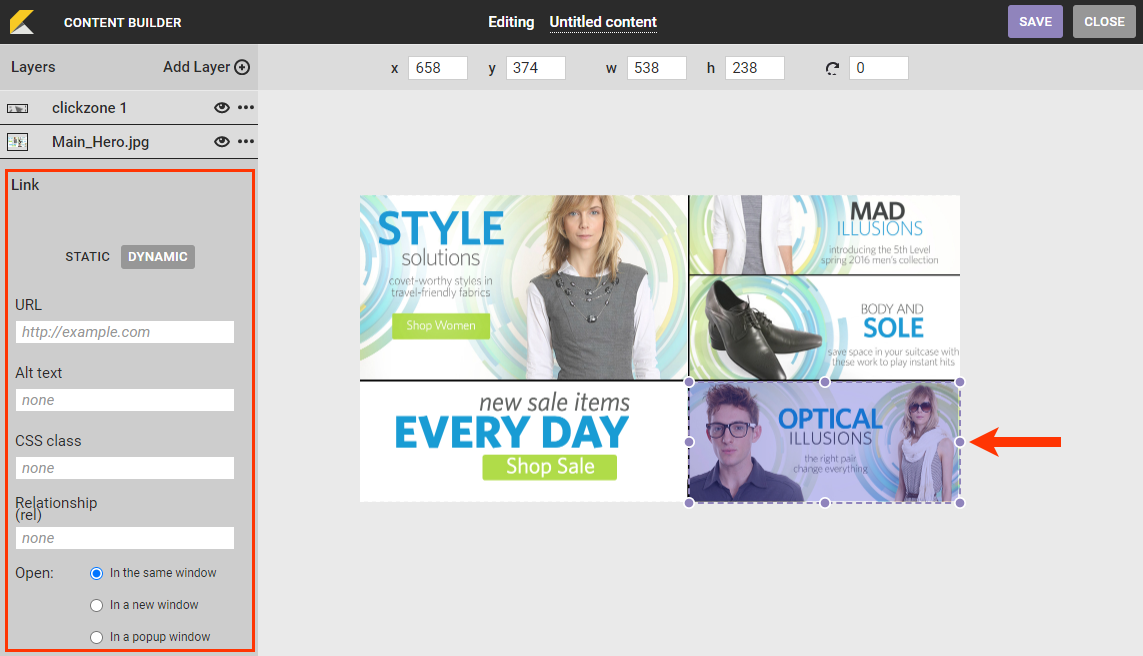The height and width of the screenshot is (656, 1143).
Task: Switch link type to STATIC
Action: (88, 257)
